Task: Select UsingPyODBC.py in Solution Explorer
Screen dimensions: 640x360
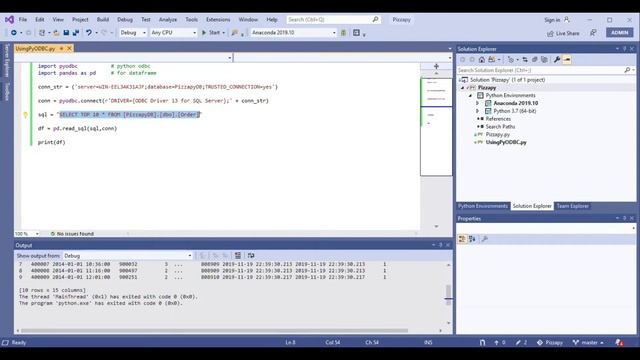Action: pos(506,142)
